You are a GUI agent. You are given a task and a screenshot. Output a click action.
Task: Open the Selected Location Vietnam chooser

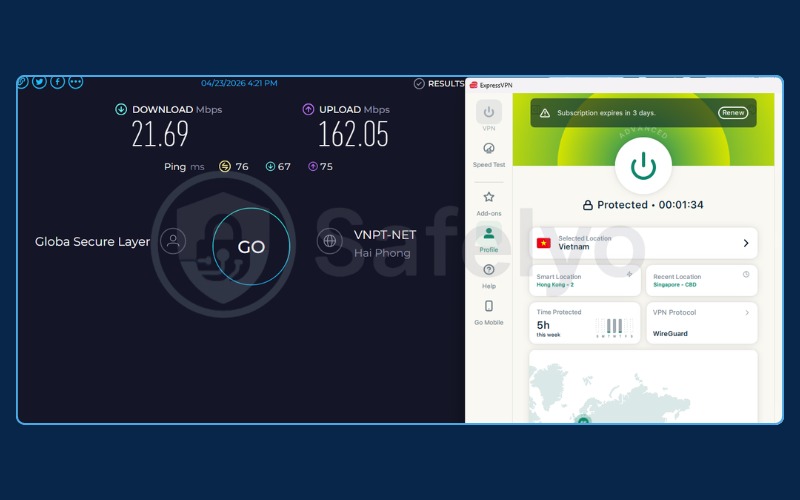tap(643, 243)
